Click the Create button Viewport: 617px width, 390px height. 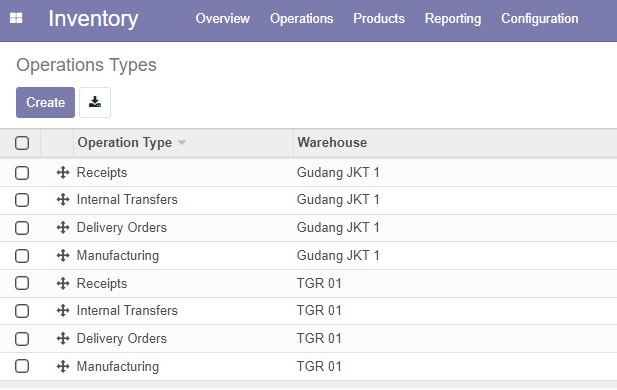45,102
